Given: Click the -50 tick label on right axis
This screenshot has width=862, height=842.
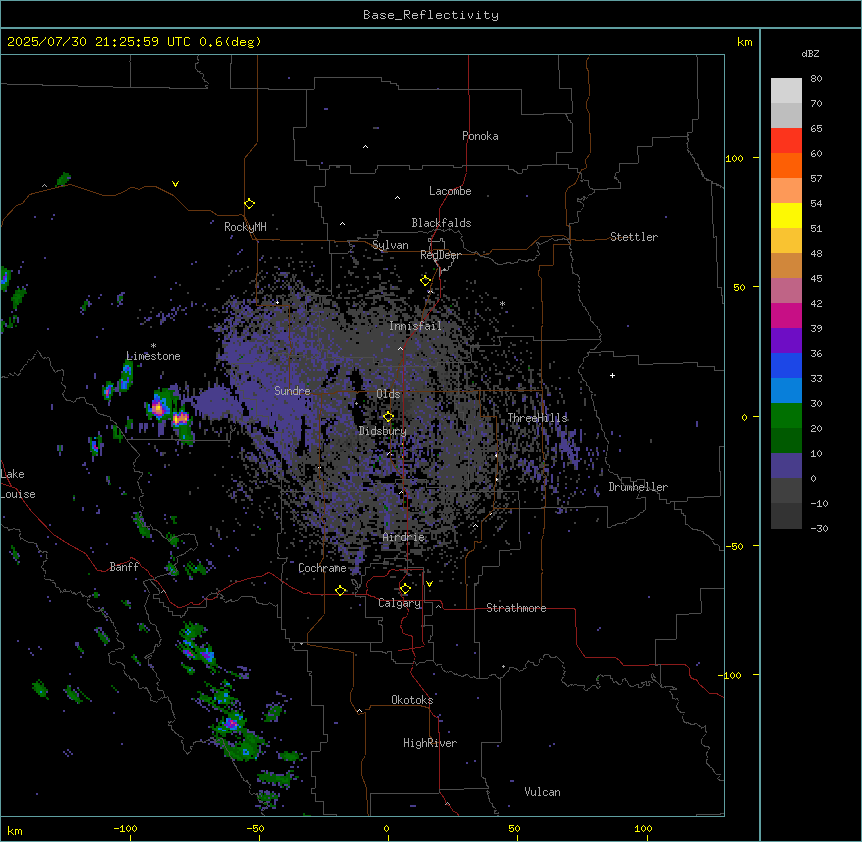Looking at the screenshot, I should (734, 546).
